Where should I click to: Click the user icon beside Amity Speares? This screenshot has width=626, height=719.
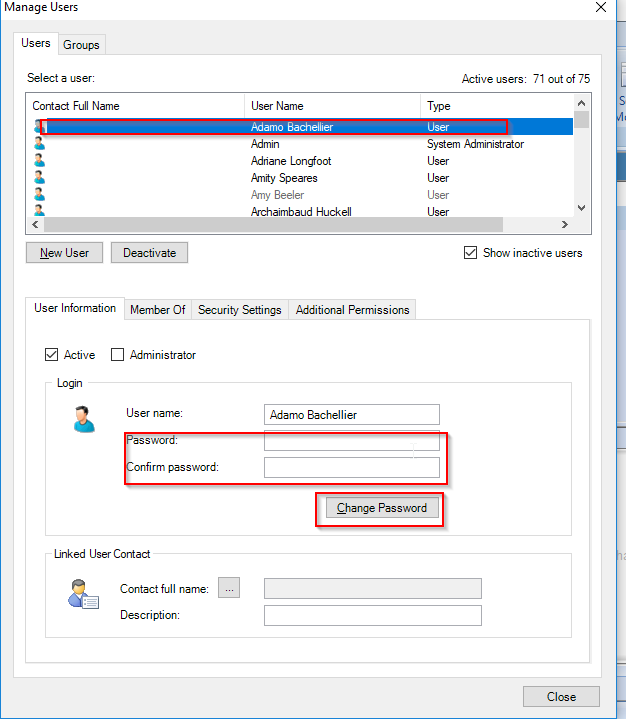coord(39,177)
